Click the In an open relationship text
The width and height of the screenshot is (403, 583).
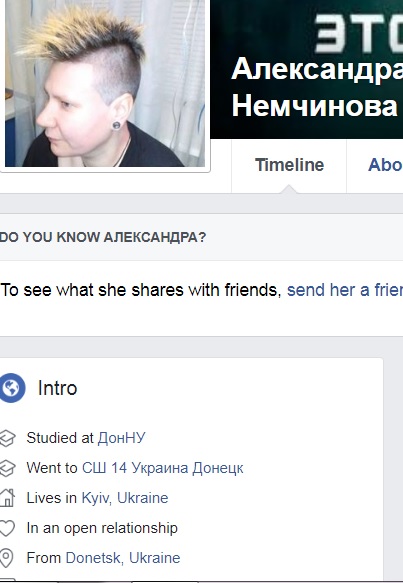102,528
